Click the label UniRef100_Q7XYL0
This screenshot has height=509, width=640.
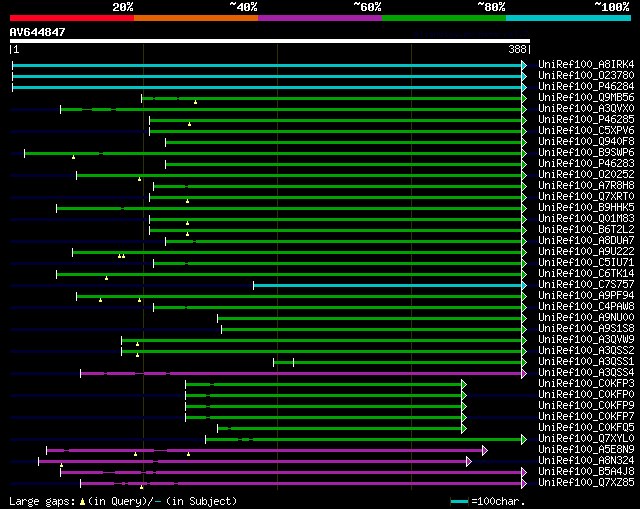click(586, 439)
